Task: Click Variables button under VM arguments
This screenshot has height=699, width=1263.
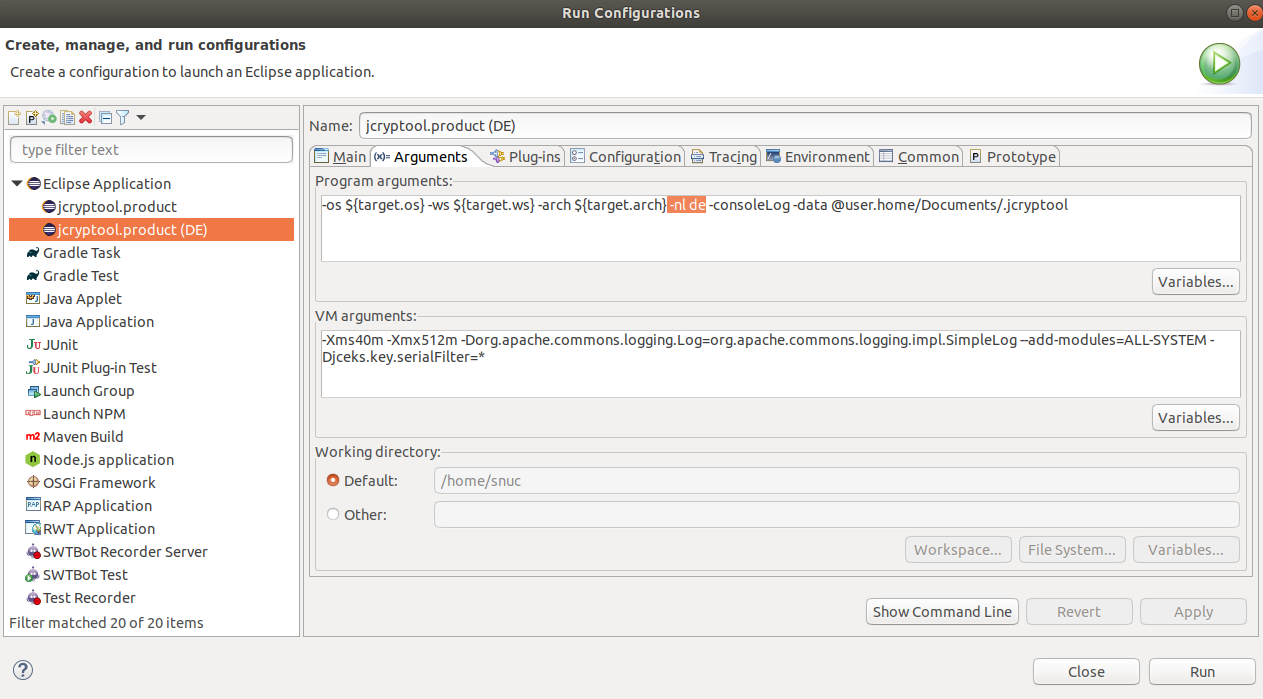Action: (x=1196, y=417)
